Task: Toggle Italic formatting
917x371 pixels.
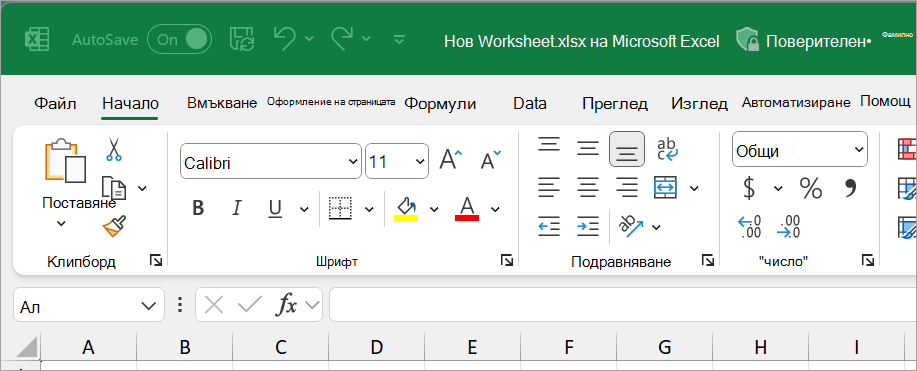Action: click(x=237, y=208)
